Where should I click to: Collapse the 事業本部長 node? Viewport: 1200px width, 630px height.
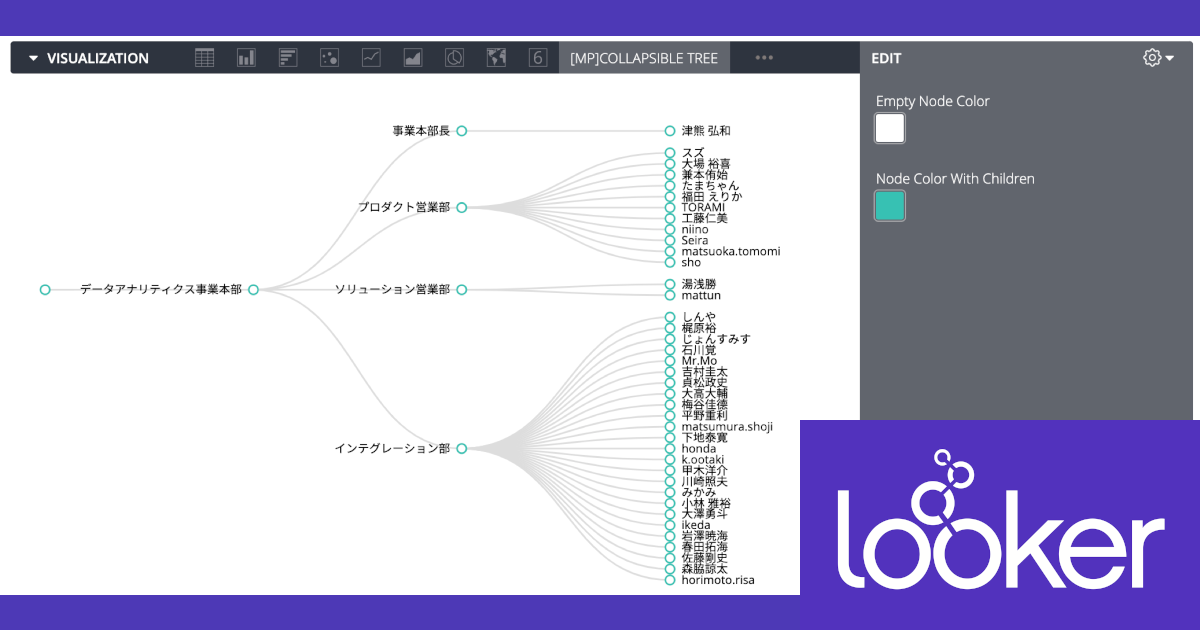pyautogui.click(x=461, y=130)
